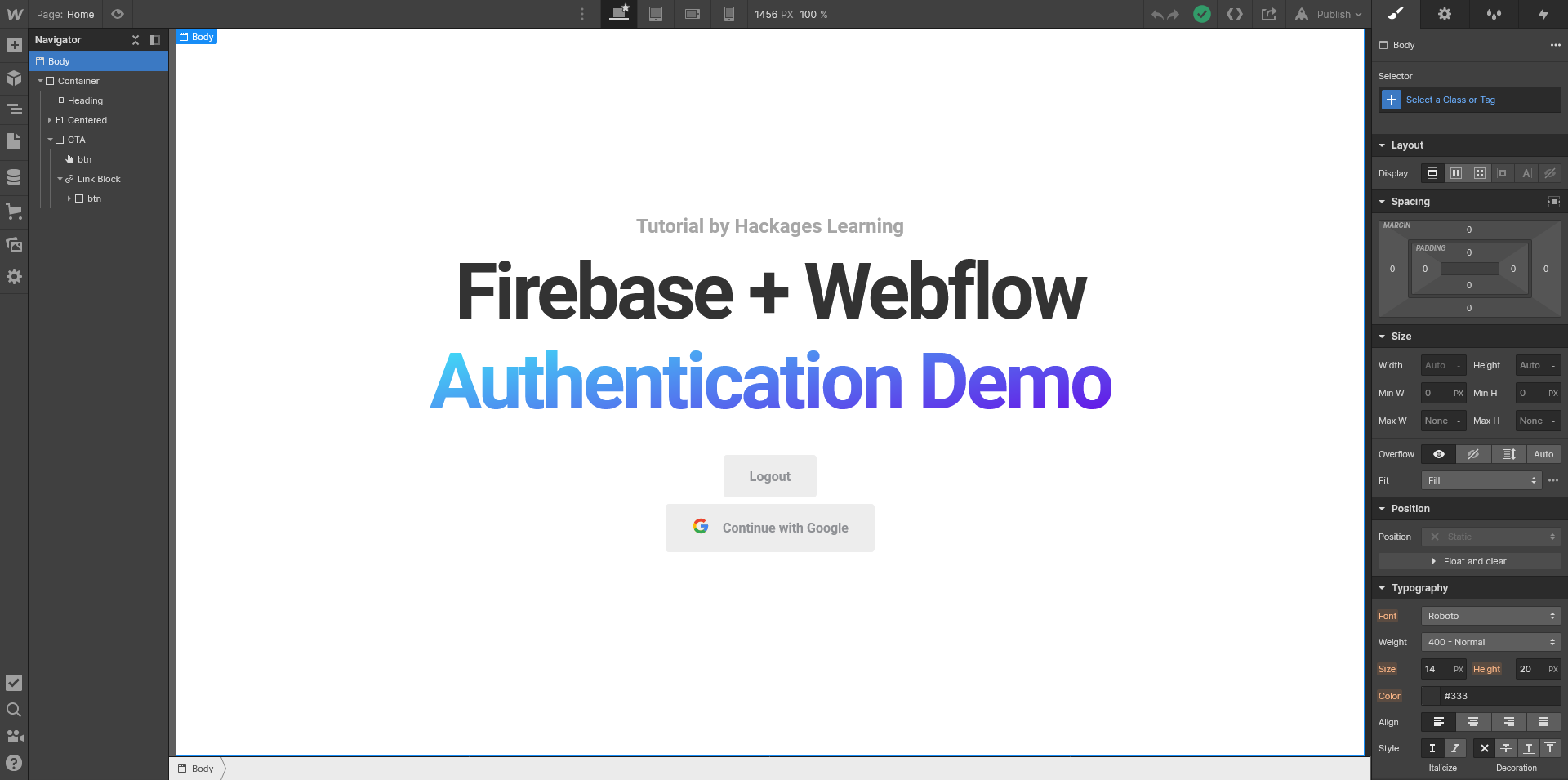
Task: Set Overflow to Hidden
Action: 1473,454
